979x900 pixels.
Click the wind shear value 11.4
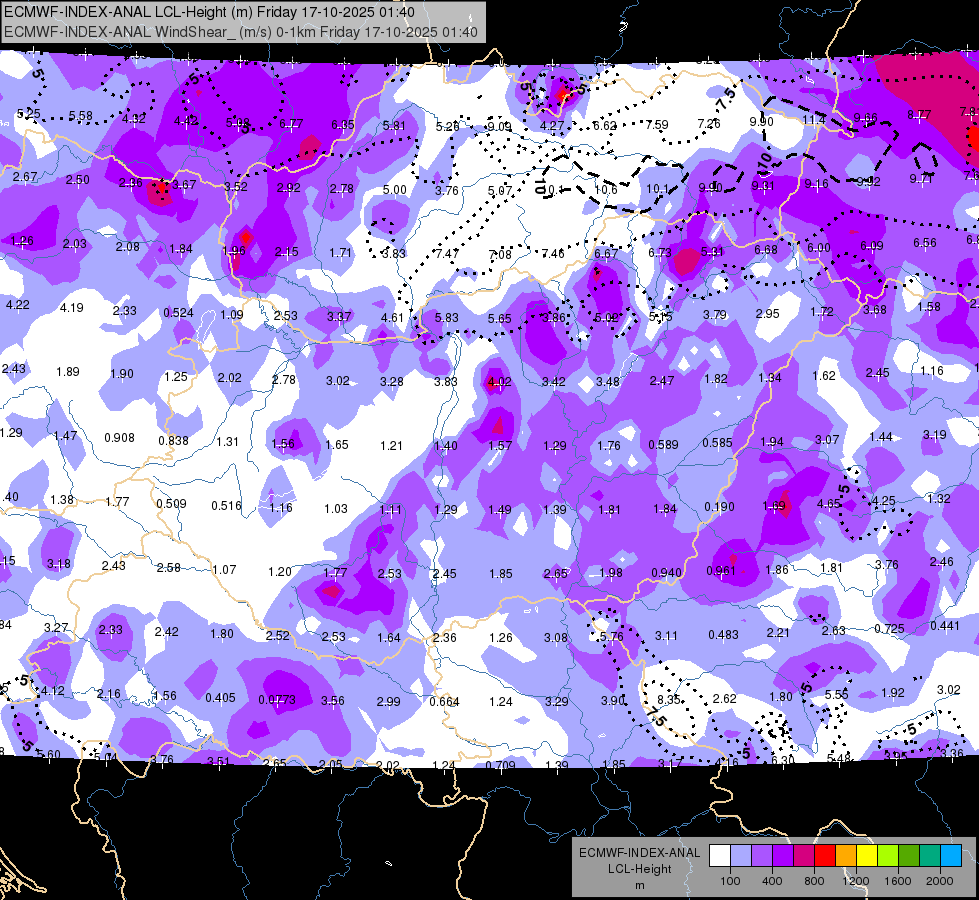coord(814,120)
